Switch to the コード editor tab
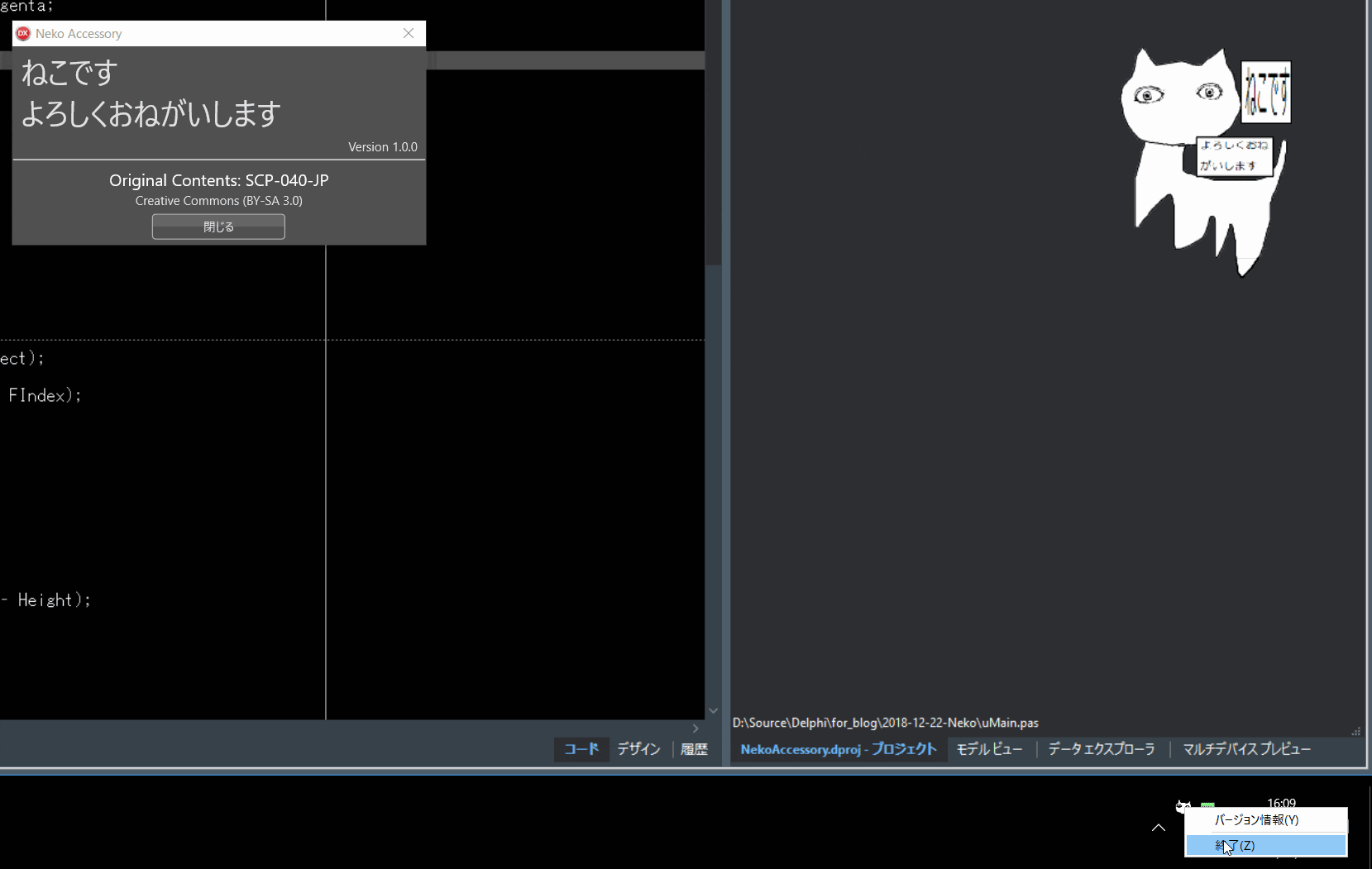 click(x=581, y=749)
